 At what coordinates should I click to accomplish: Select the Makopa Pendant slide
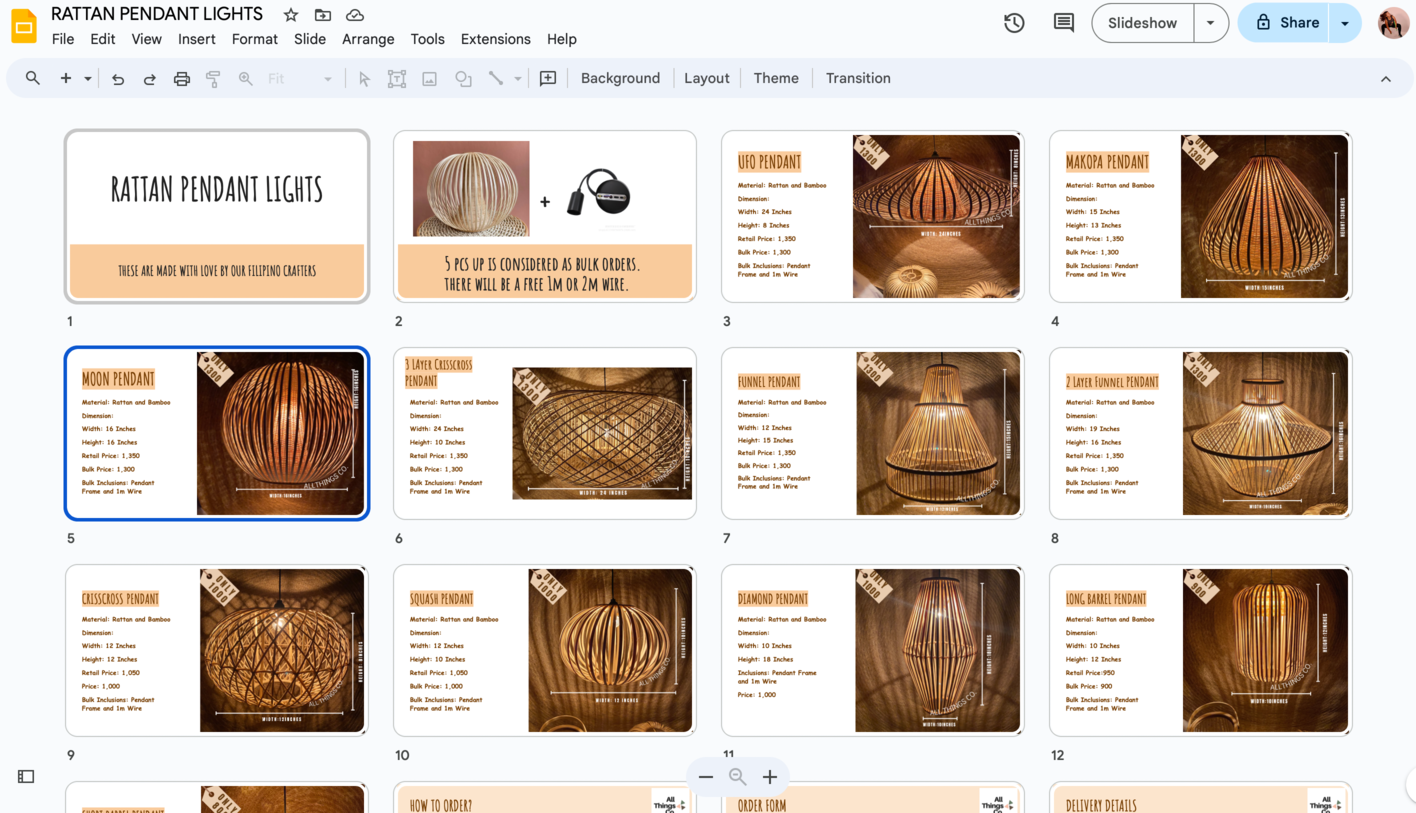[1200, 216]
